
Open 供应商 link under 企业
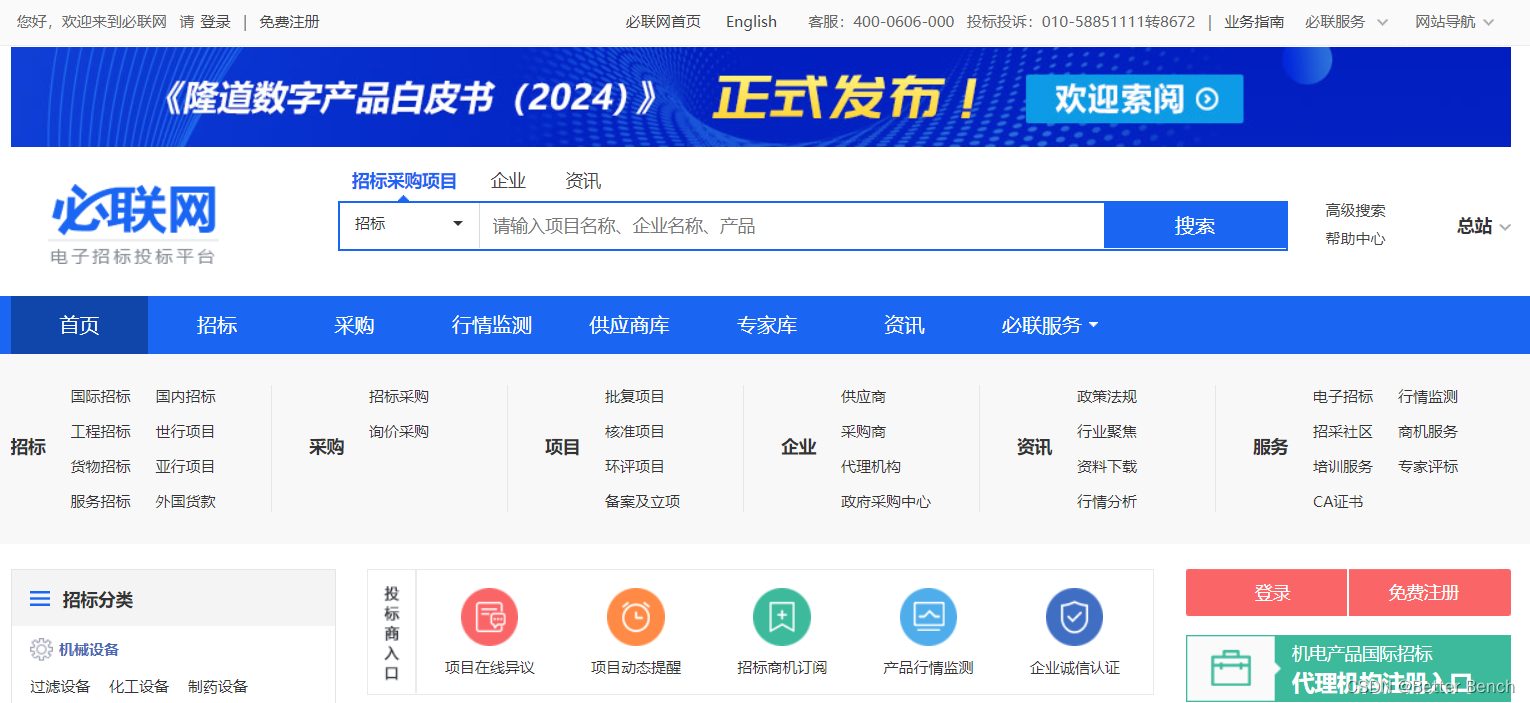click(863, 397)
